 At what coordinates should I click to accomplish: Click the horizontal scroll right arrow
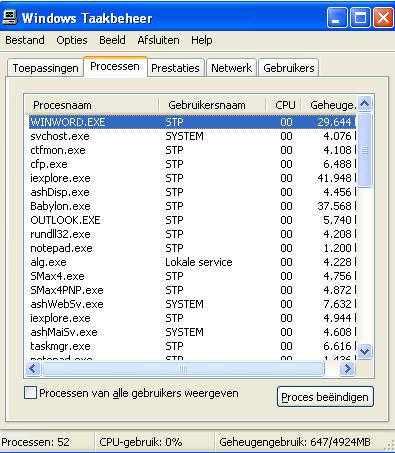348,369
